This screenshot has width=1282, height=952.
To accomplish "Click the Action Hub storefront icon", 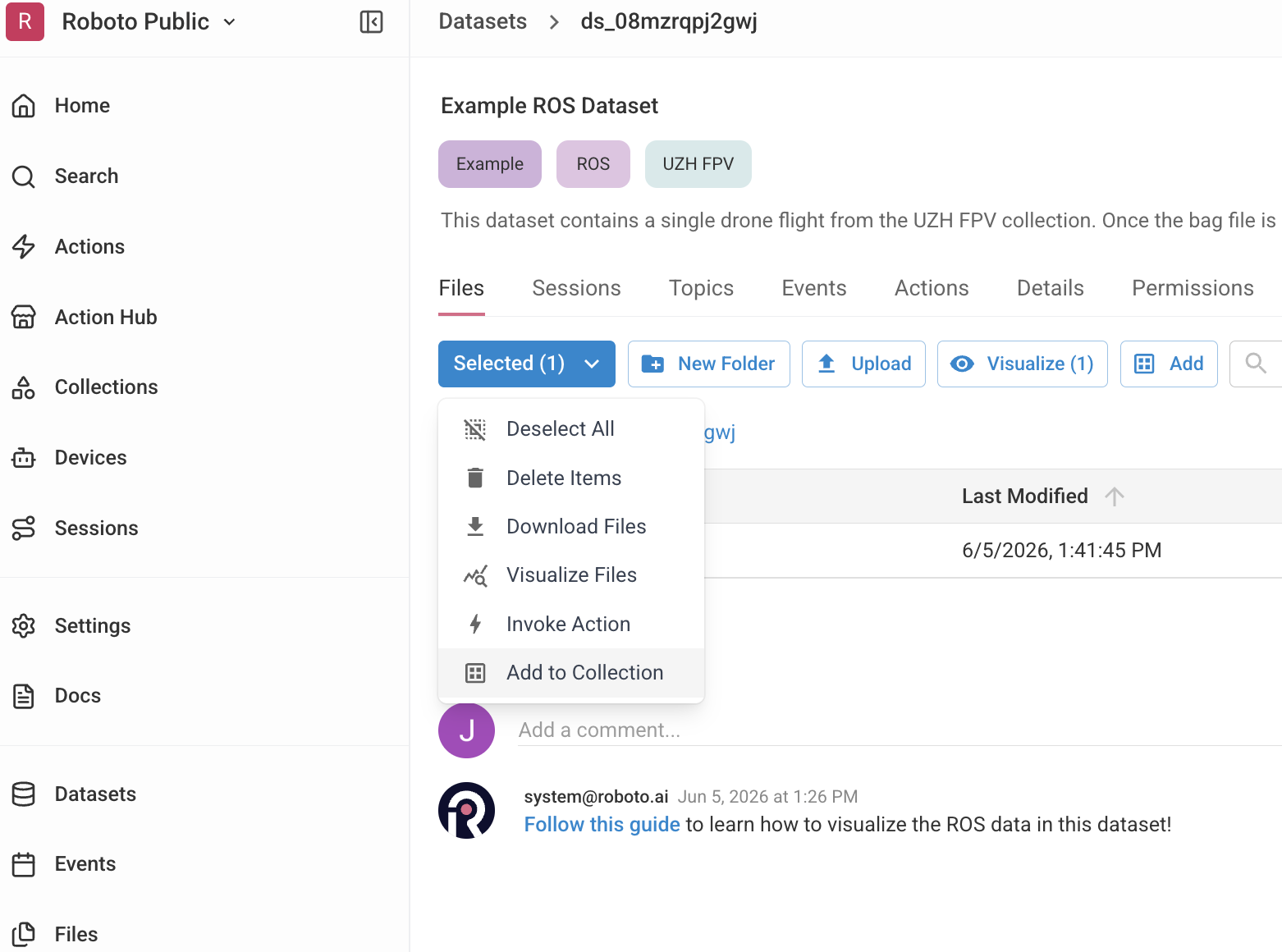I will (x=24, y=317).
